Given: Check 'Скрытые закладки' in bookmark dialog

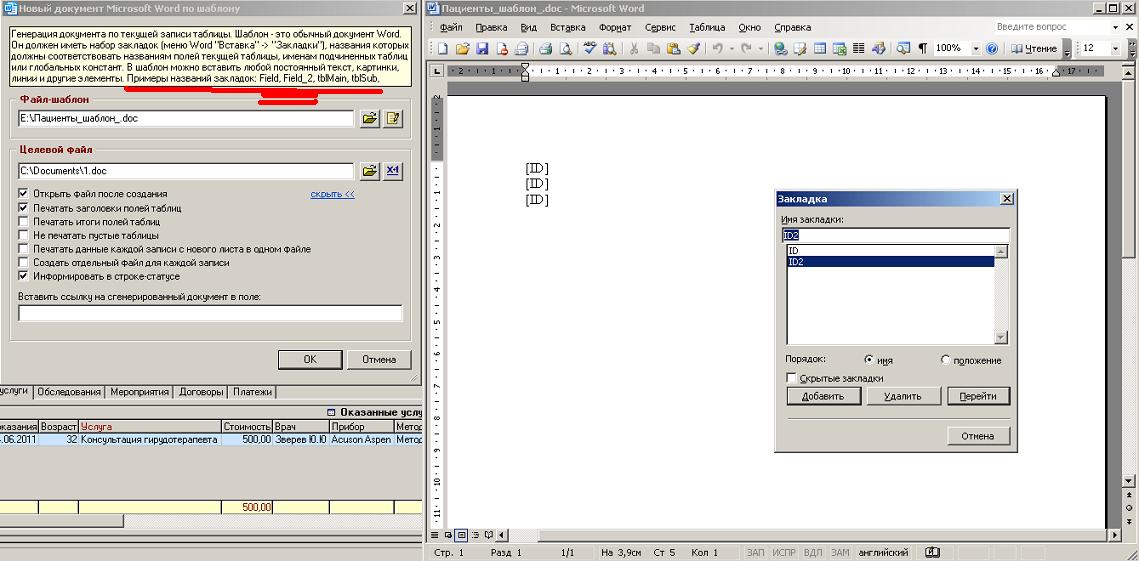Looking at the screenshot, I should point(792,378).
